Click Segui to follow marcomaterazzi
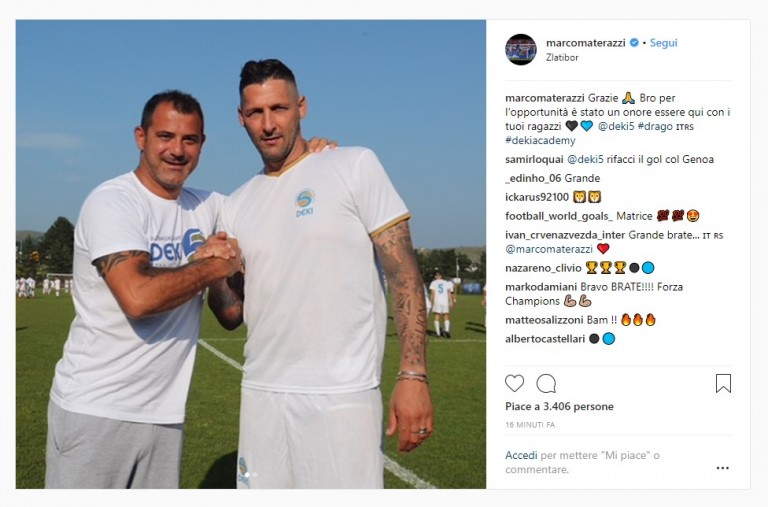Image resolution: width=768 pixels, height=507 pixels. [x=663, y=43]
